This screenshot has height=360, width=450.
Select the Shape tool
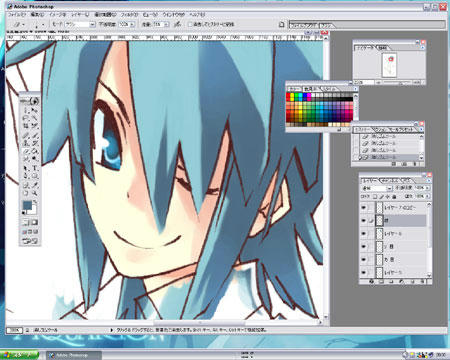point(34,176)
